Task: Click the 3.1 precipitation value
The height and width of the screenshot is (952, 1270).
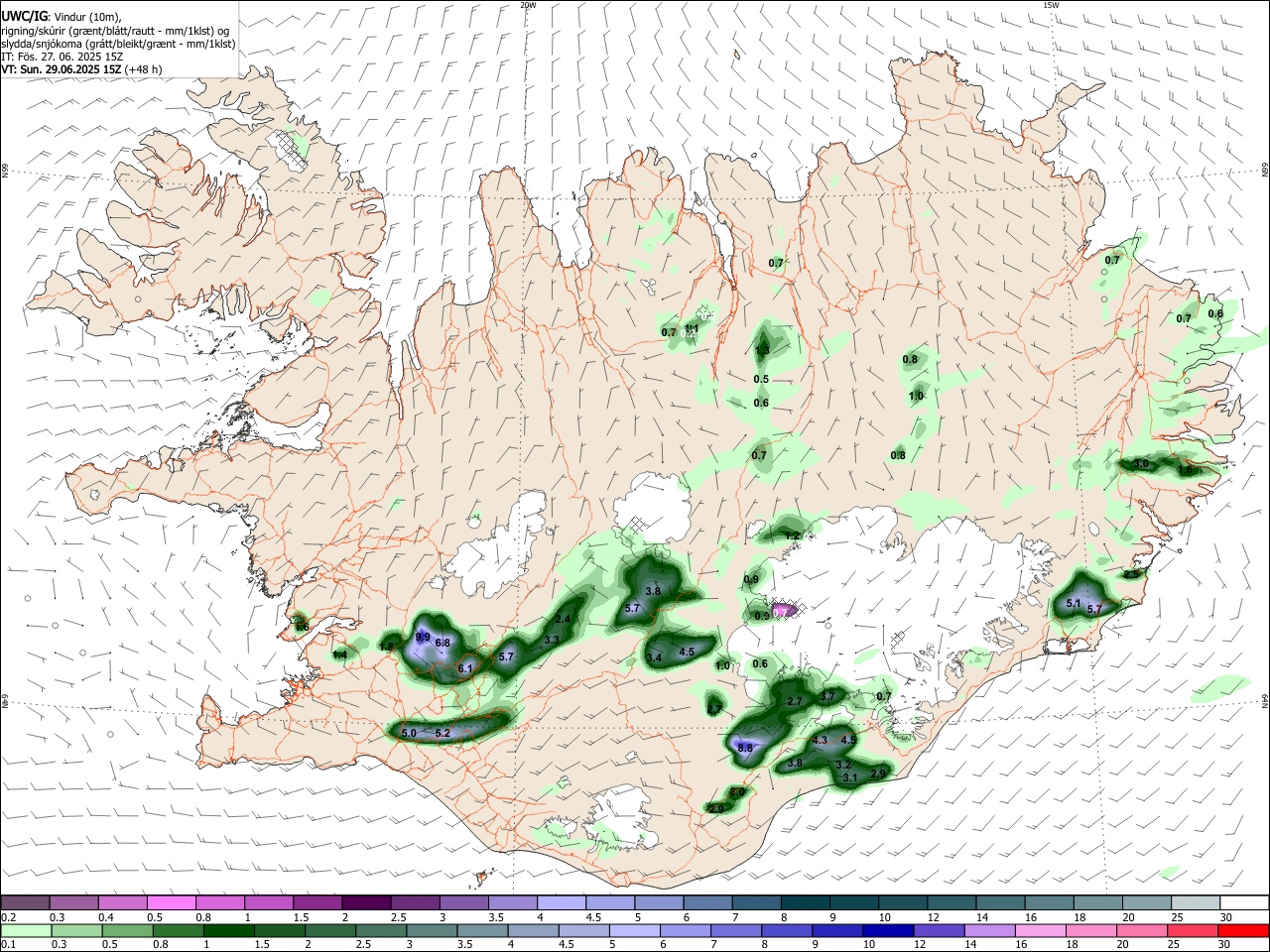Action: pyautogui.click(x=849, y=778)
